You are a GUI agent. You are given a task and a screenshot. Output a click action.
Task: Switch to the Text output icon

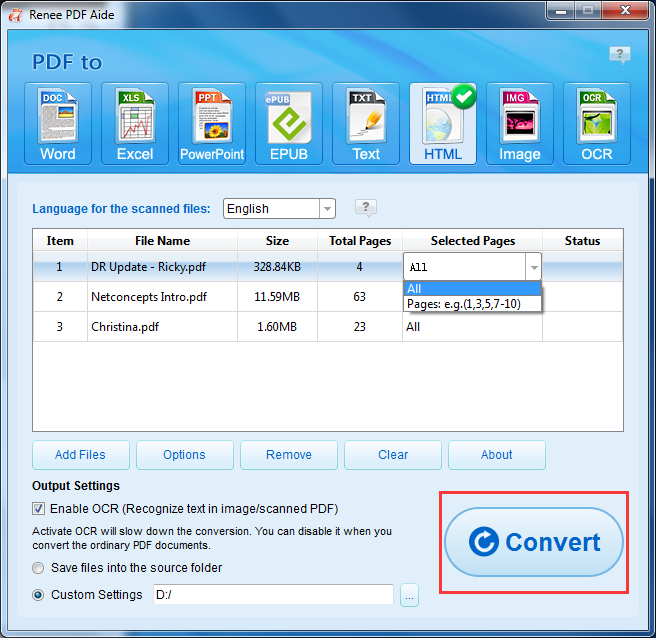pyautogui.click(x=366, y=124)
